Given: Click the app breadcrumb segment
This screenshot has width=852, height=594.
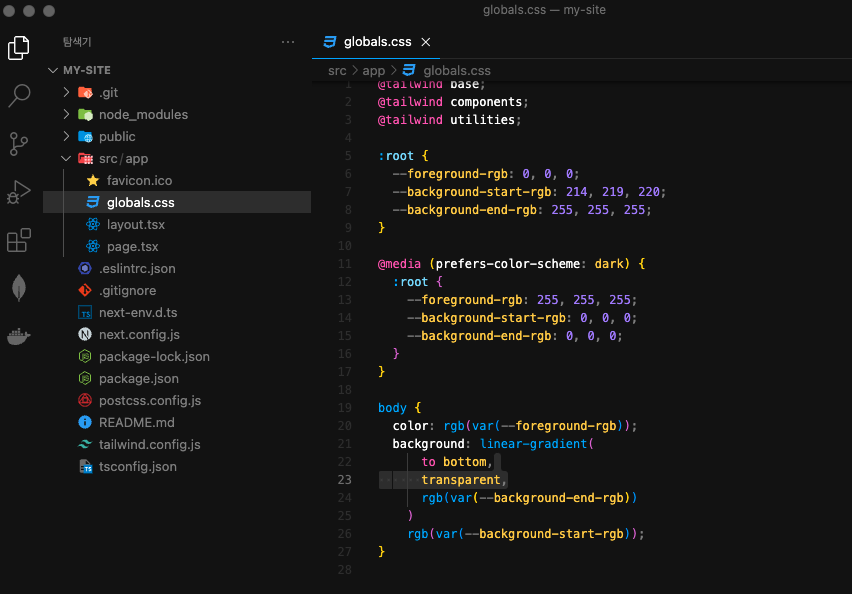Looking at the screenshot, I should coord(373,71).
